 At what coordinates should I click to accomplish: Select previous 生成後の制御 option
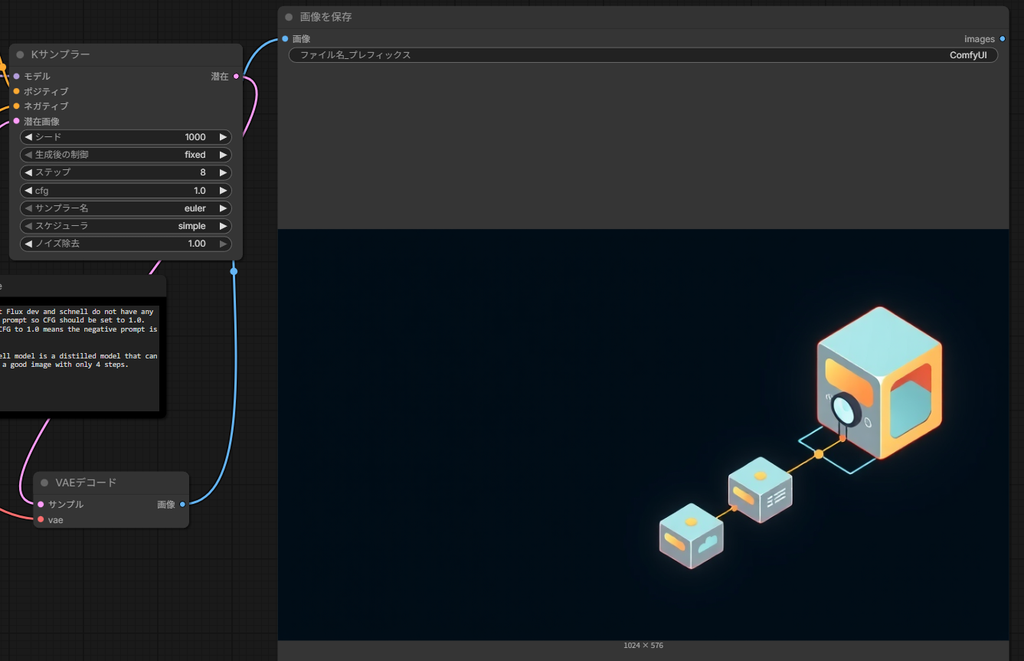click(x=28, y=155)
